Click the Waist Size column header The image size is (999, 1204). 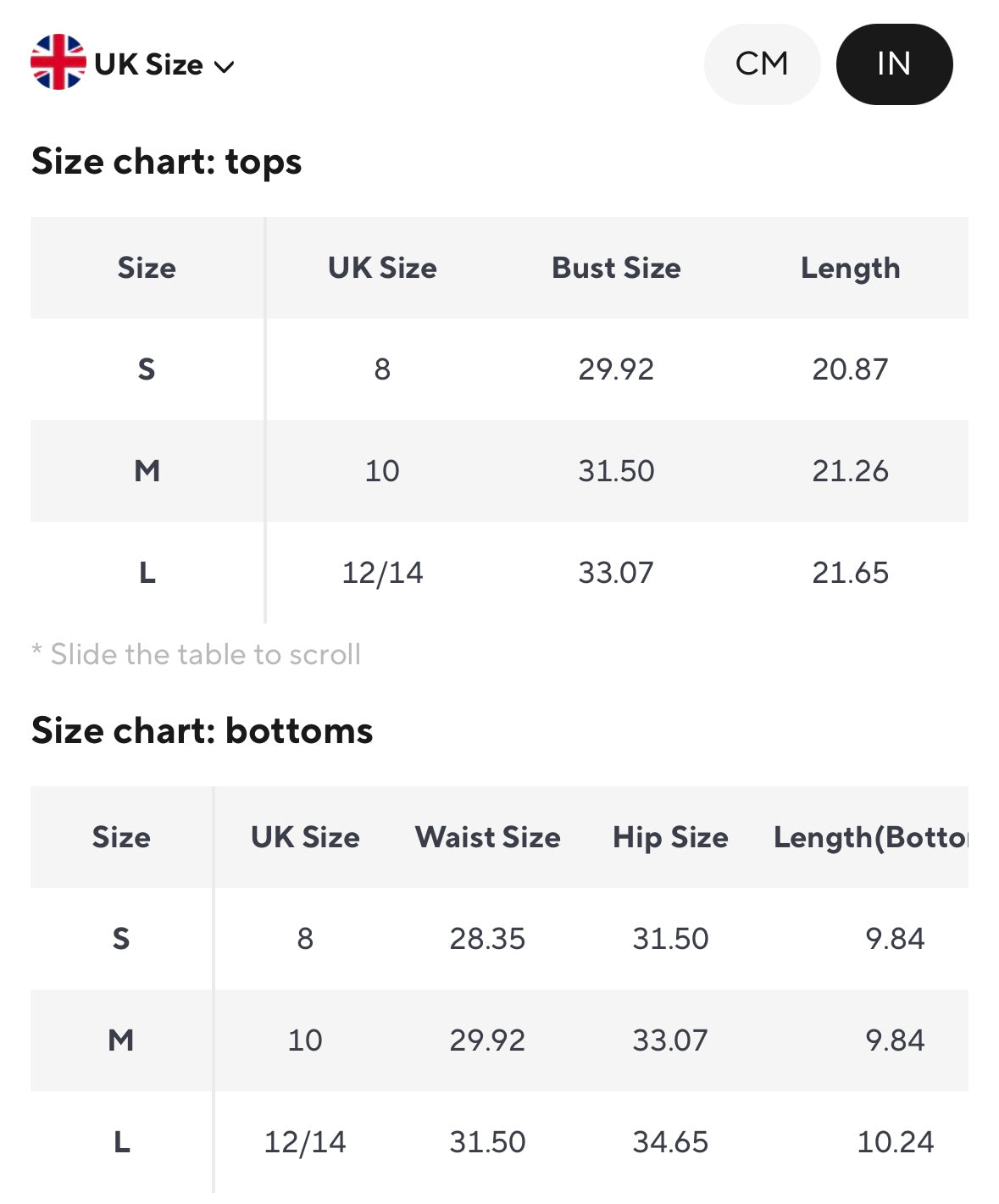tap(487, 838)
